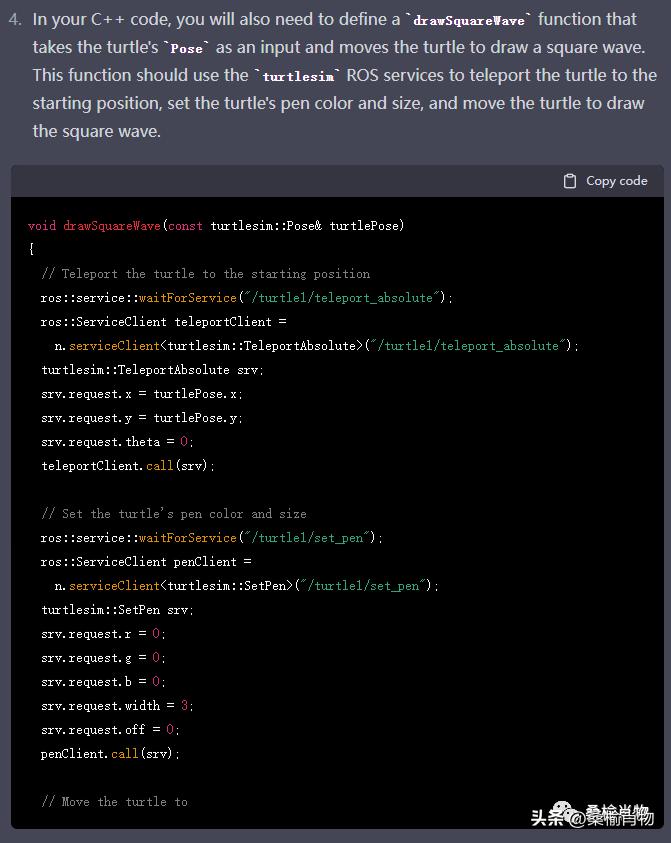Click the srv.request.theta = 0 line
This screenshot has width=671, height=843.
point(117,442)
